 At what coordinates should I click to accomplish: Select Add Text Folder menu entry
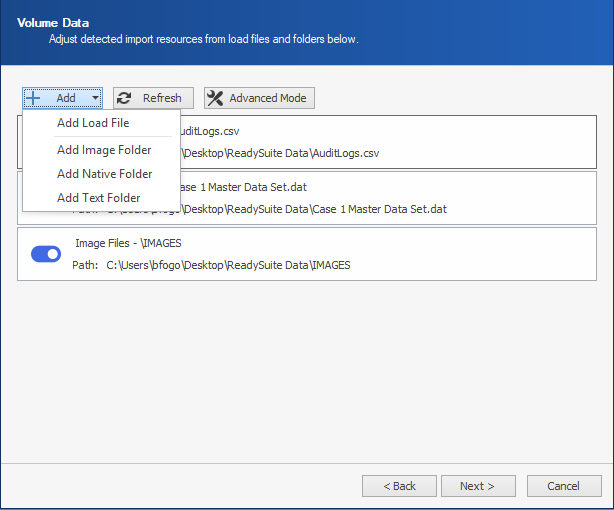pos(98,198)
